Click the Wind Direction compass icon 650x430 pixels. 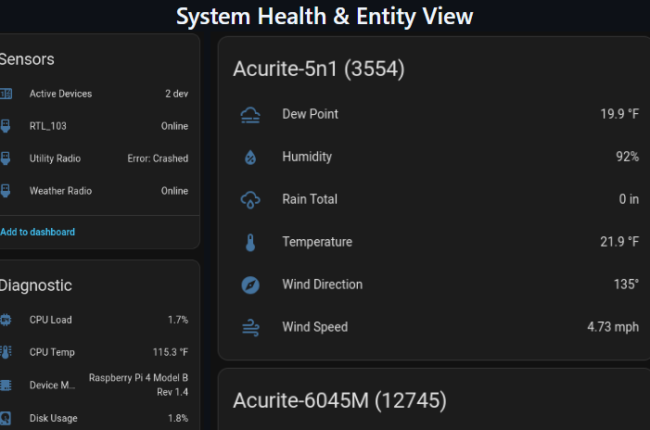coord(250,285)
